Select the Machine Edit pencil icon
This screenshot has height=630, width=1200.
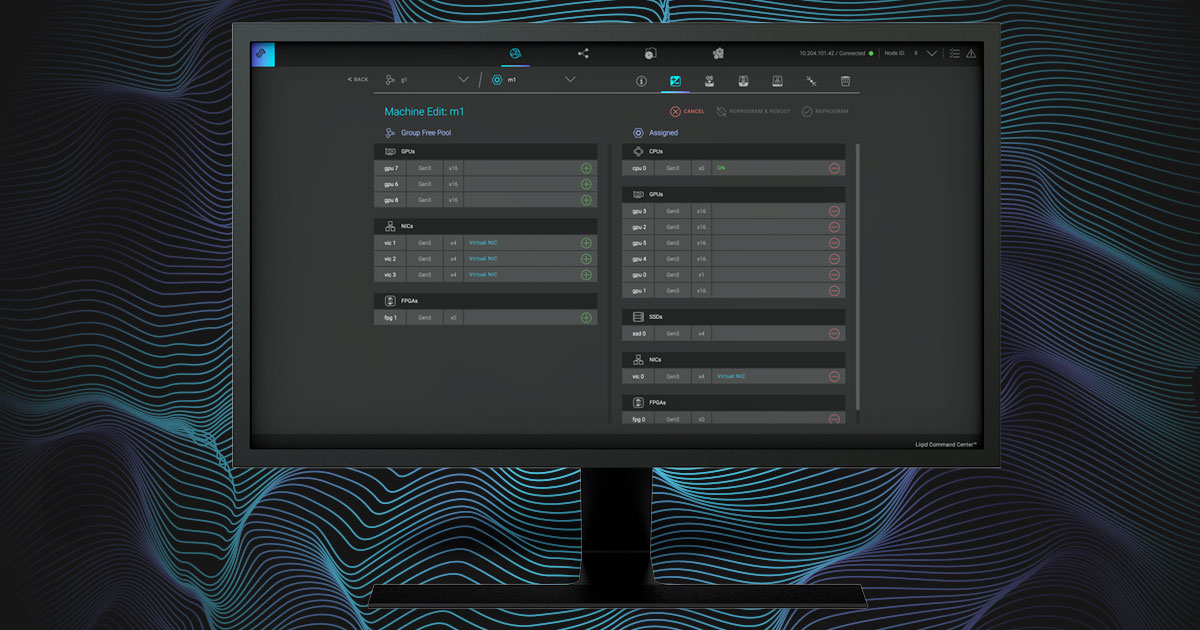pos(675,81)
